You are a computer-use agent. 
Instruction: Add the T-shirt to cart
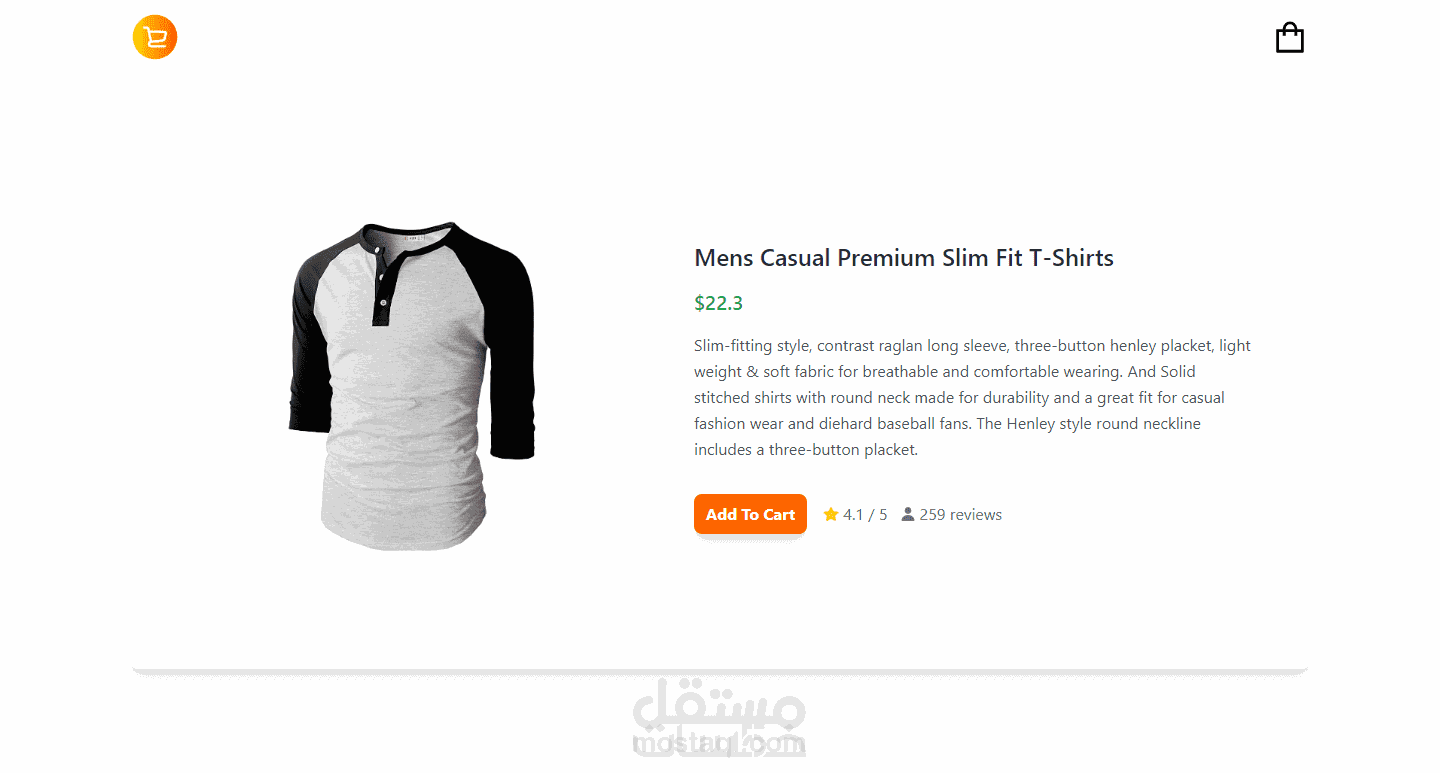point(750,514)
